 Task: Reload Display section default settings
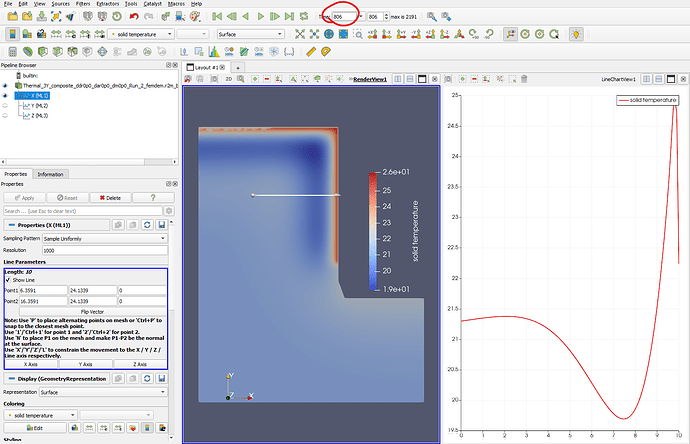point(147,379)
